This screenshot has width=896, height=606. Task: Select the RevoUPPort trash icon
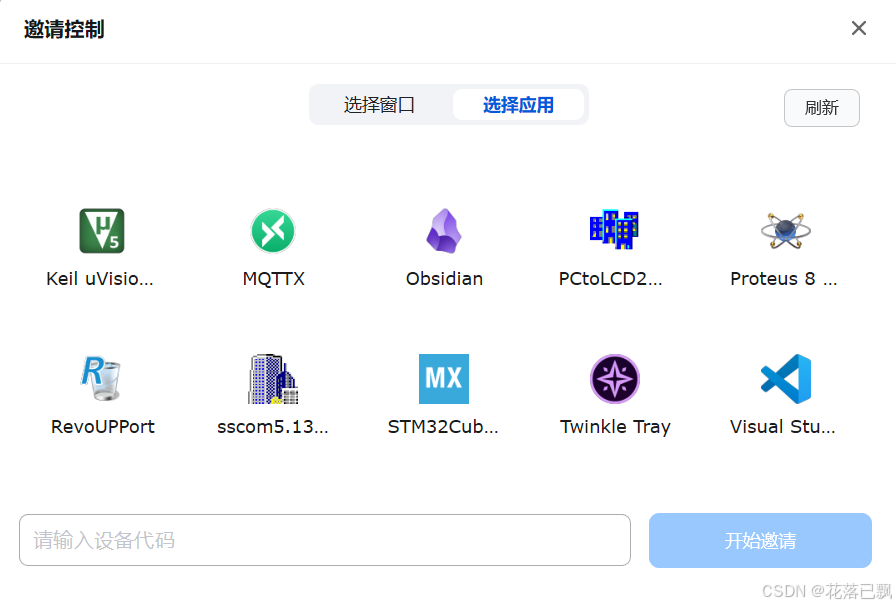point(102,378)
